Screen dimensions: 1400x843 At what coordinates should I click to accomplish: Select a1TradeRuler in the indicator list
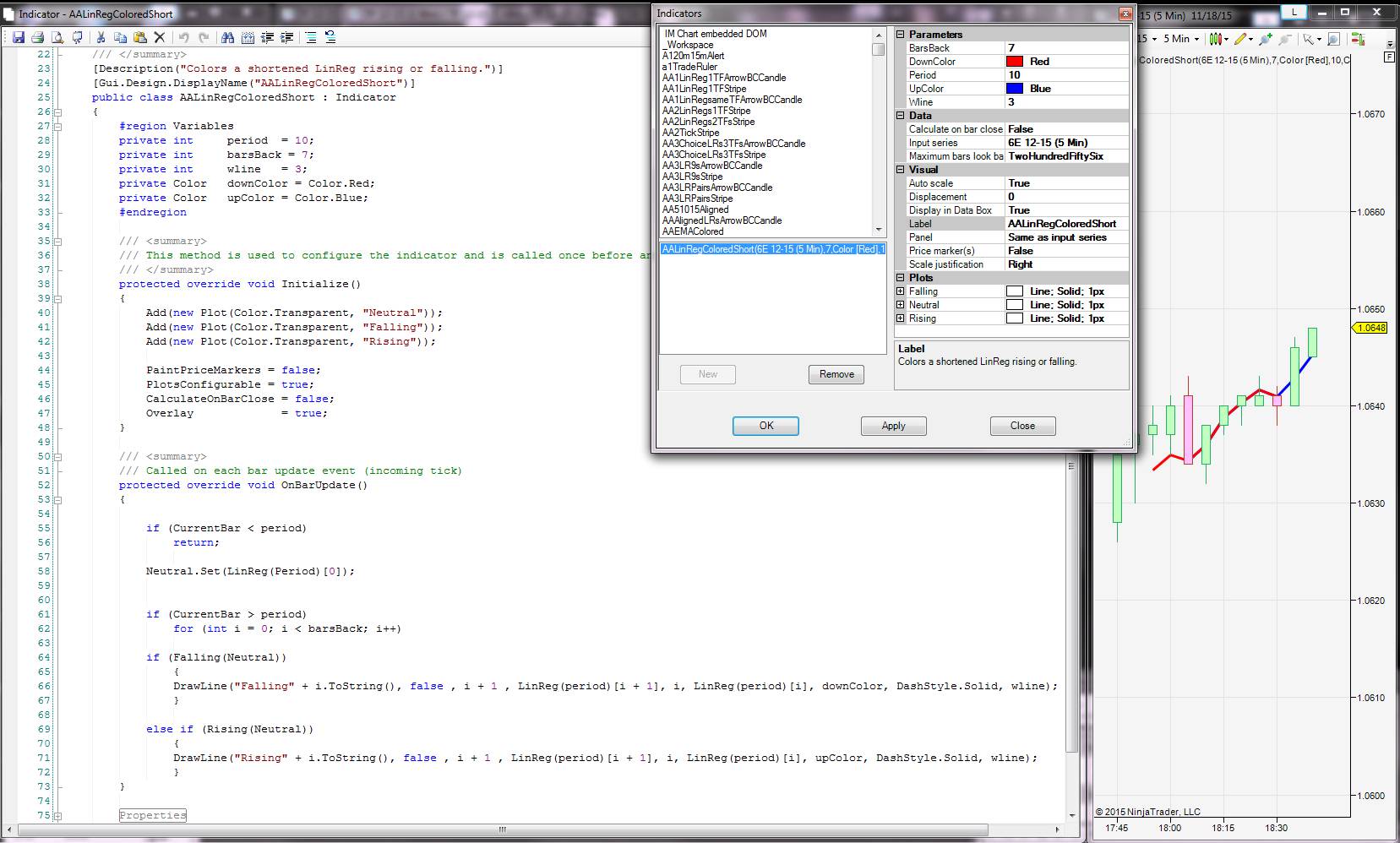(x=689, y=67)
